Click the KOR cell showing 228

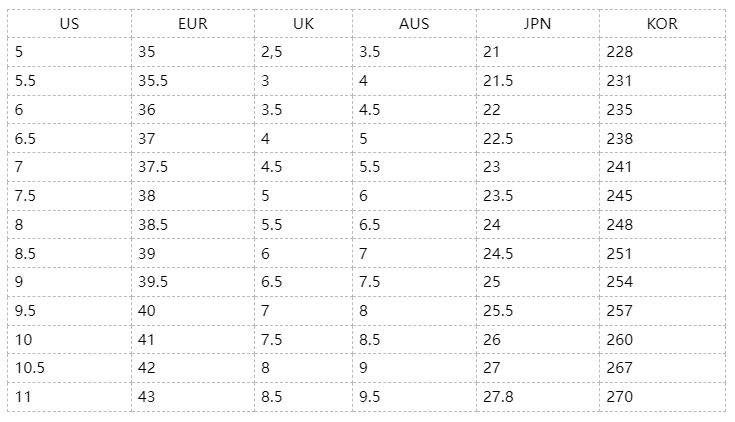pos(620,51)
